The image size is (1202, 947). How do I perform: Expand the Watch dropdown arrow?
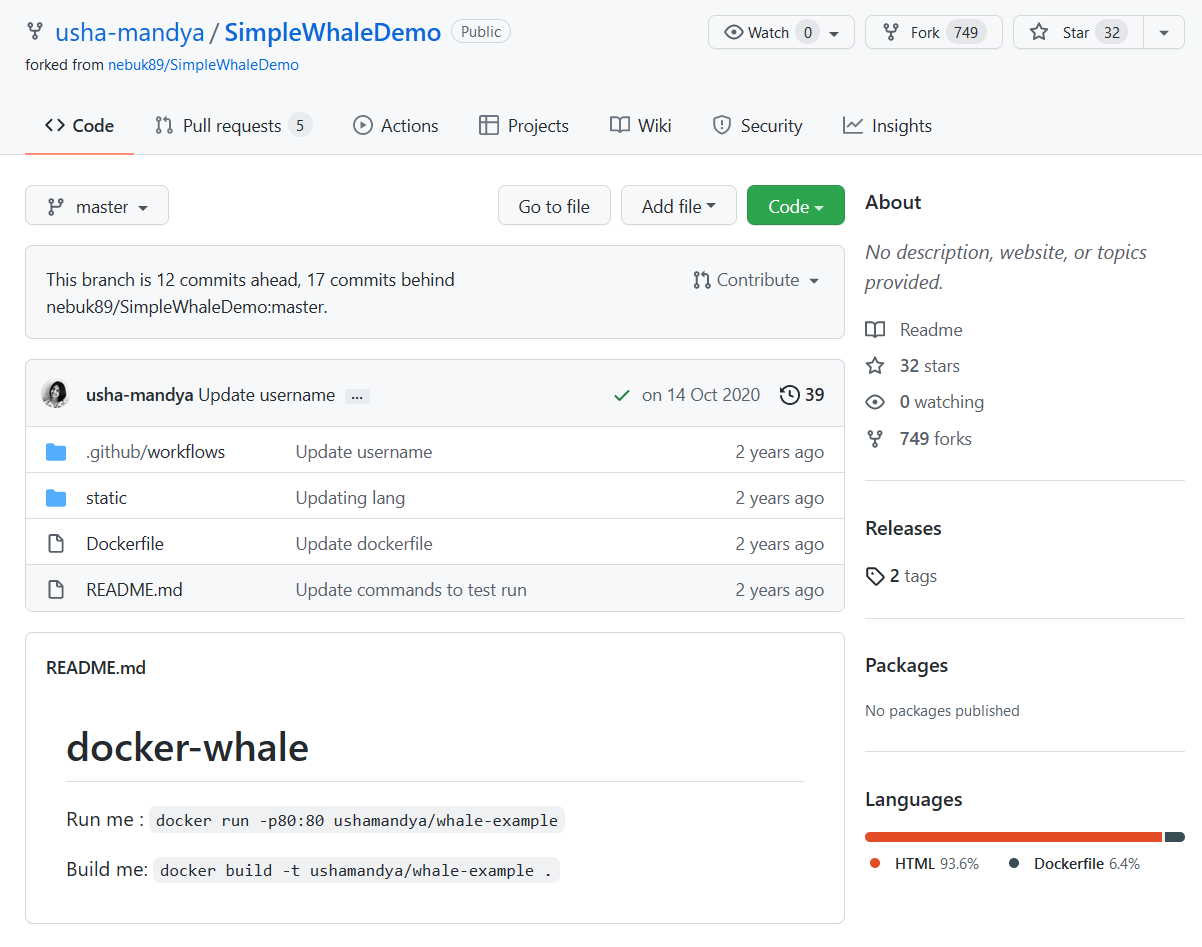coord(834,33)
